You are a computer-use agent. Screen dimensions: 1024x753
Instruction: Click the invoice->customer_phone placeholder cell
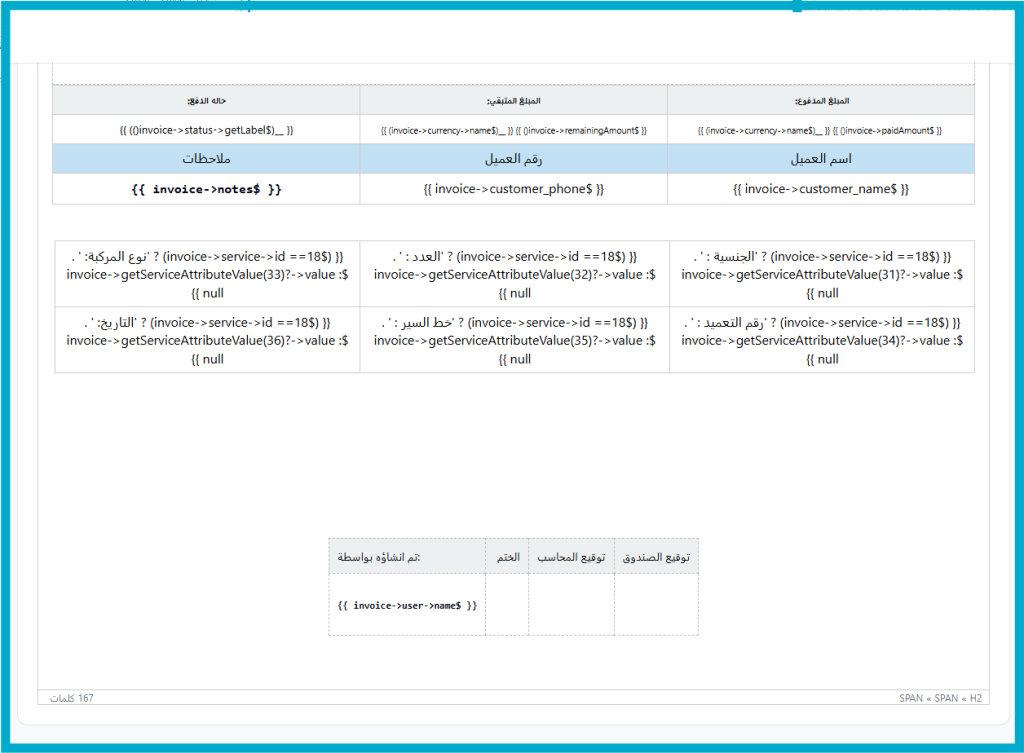(514, 189)
